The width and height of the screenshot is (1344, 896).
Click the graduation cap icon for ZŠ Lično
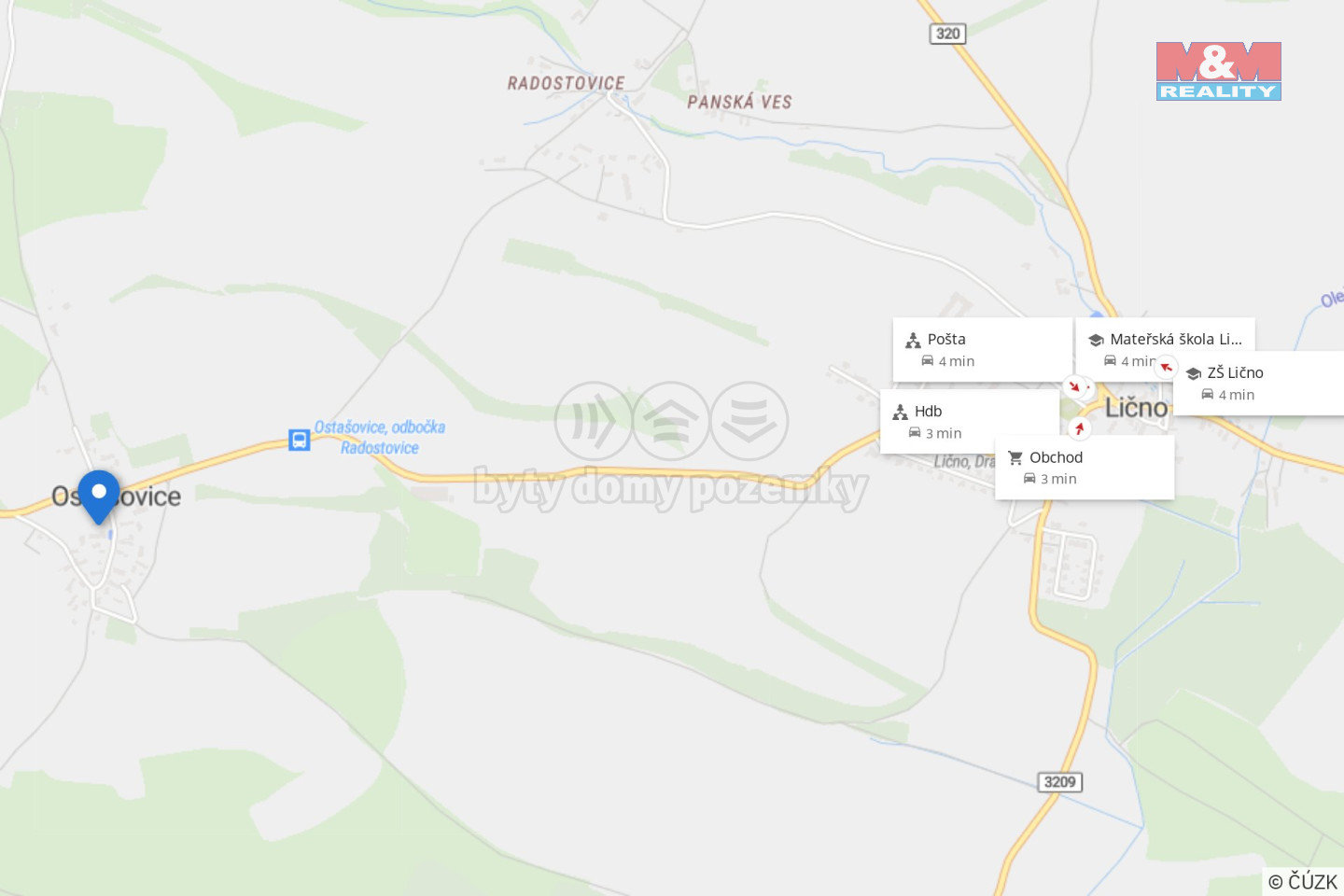[1193, 373]
